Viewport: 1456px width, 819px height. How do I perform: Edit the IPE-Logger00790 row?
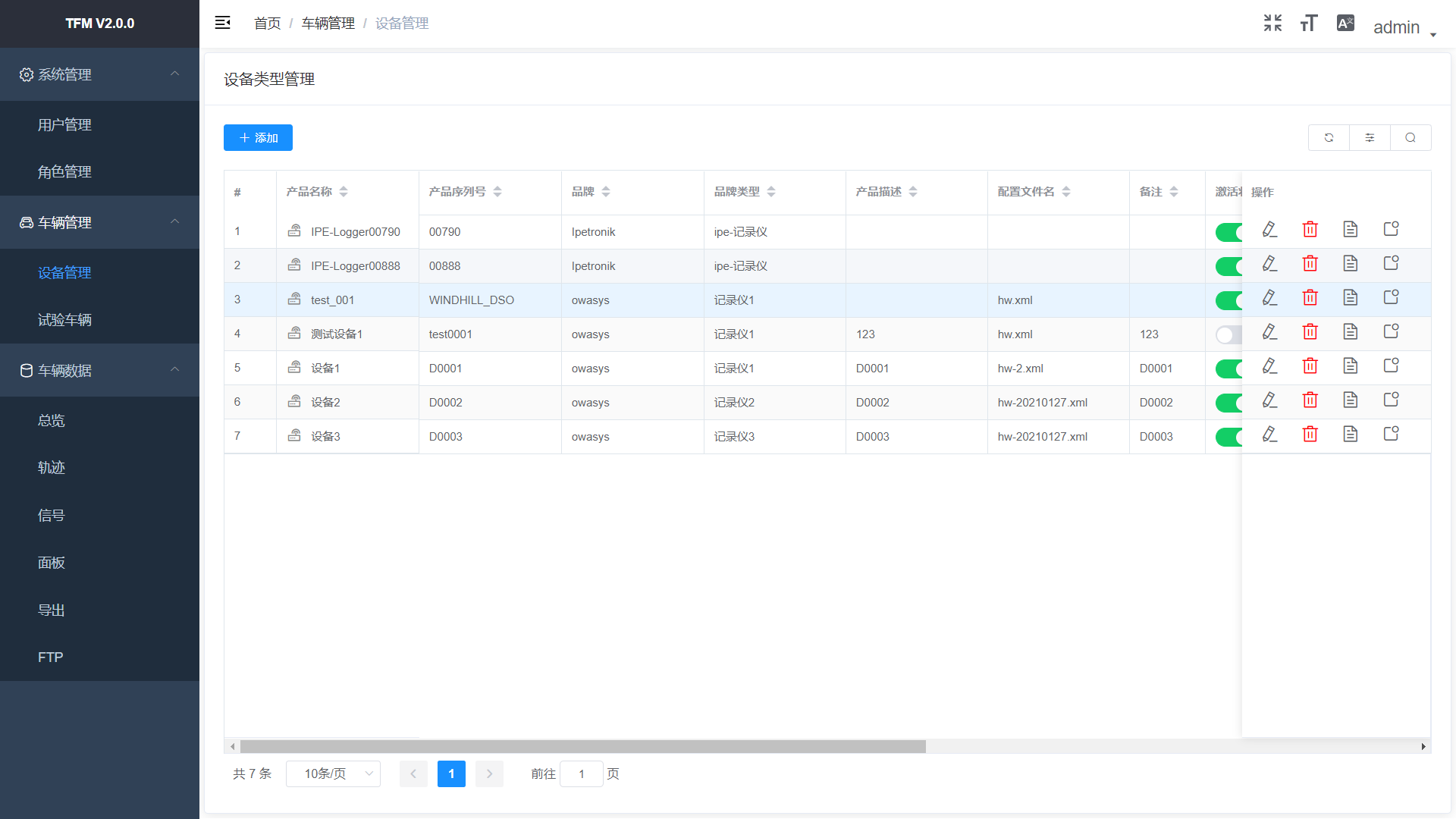point(1269,229)
